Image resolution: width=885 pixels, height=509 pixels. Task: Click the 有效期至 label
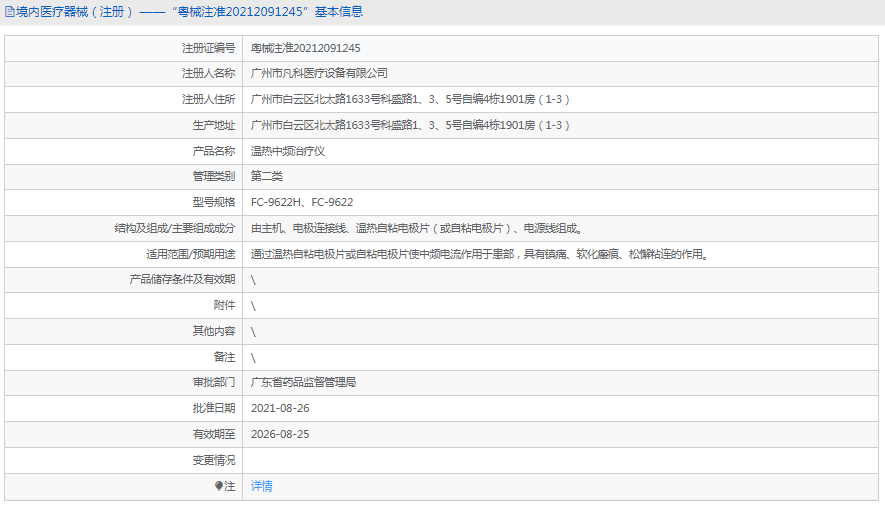[213, 434]
